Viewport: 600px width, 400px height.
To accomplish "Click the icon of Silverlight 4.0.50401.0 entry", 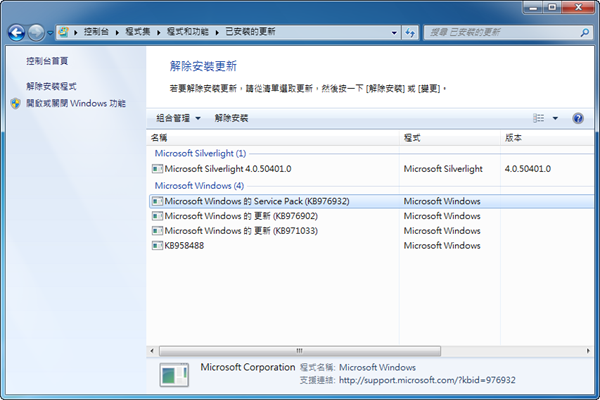I will pos(157,169).
